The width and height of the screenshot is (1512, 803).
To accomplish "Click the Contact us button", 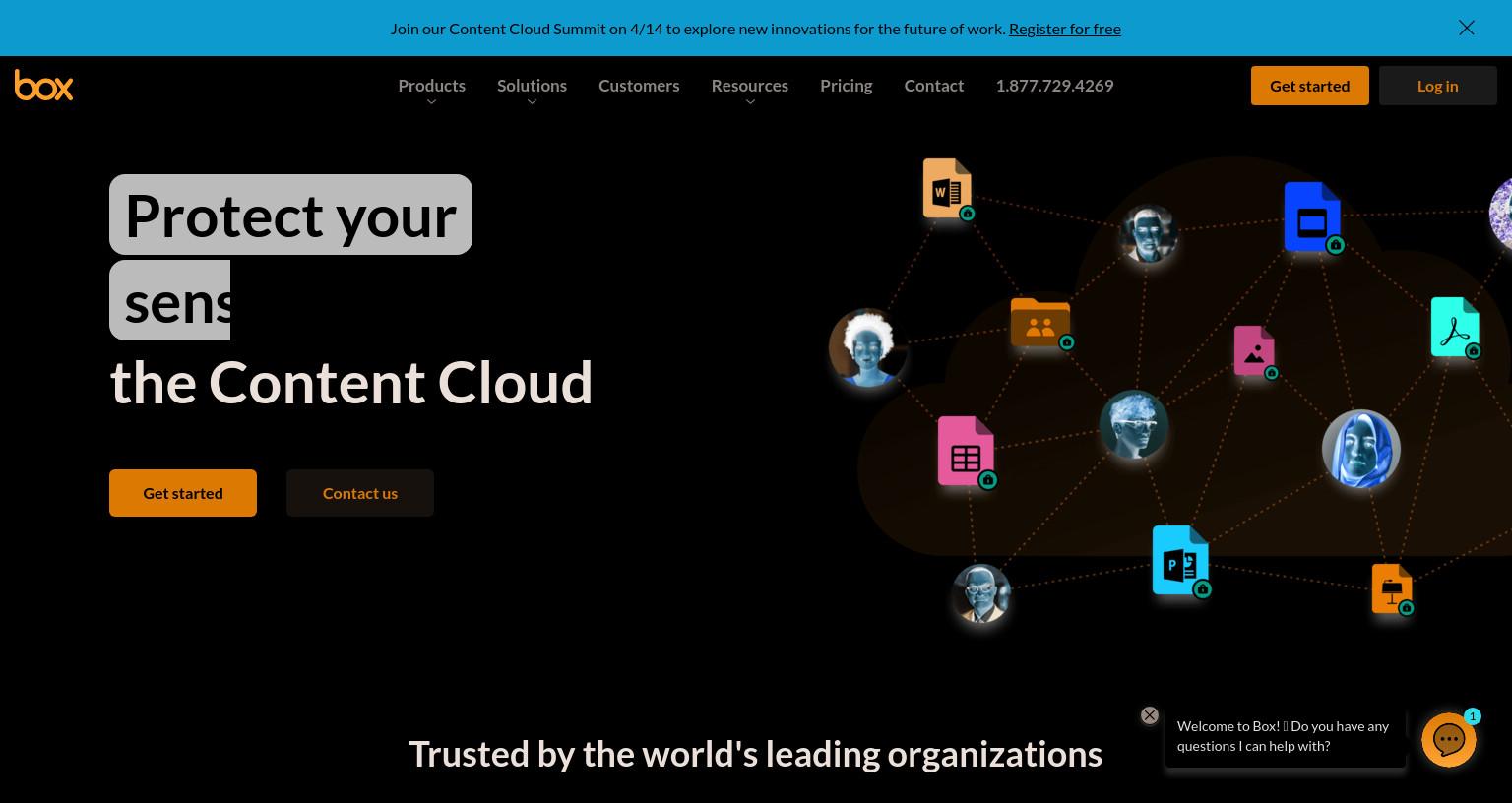I will click(x=360, y=493).
